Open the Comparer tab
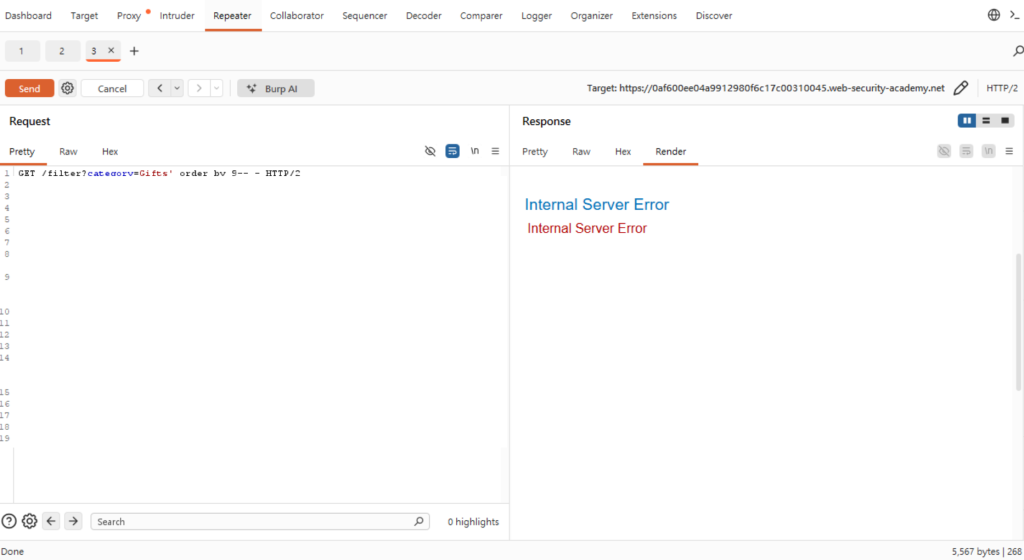 tap(481, 16)
